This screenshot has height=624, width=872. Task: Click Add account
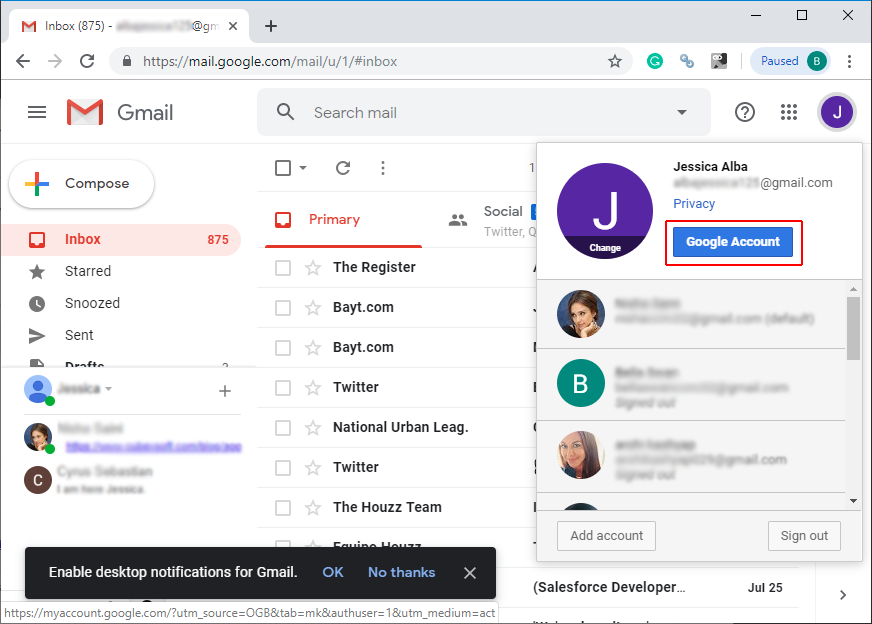pos(606,536)
